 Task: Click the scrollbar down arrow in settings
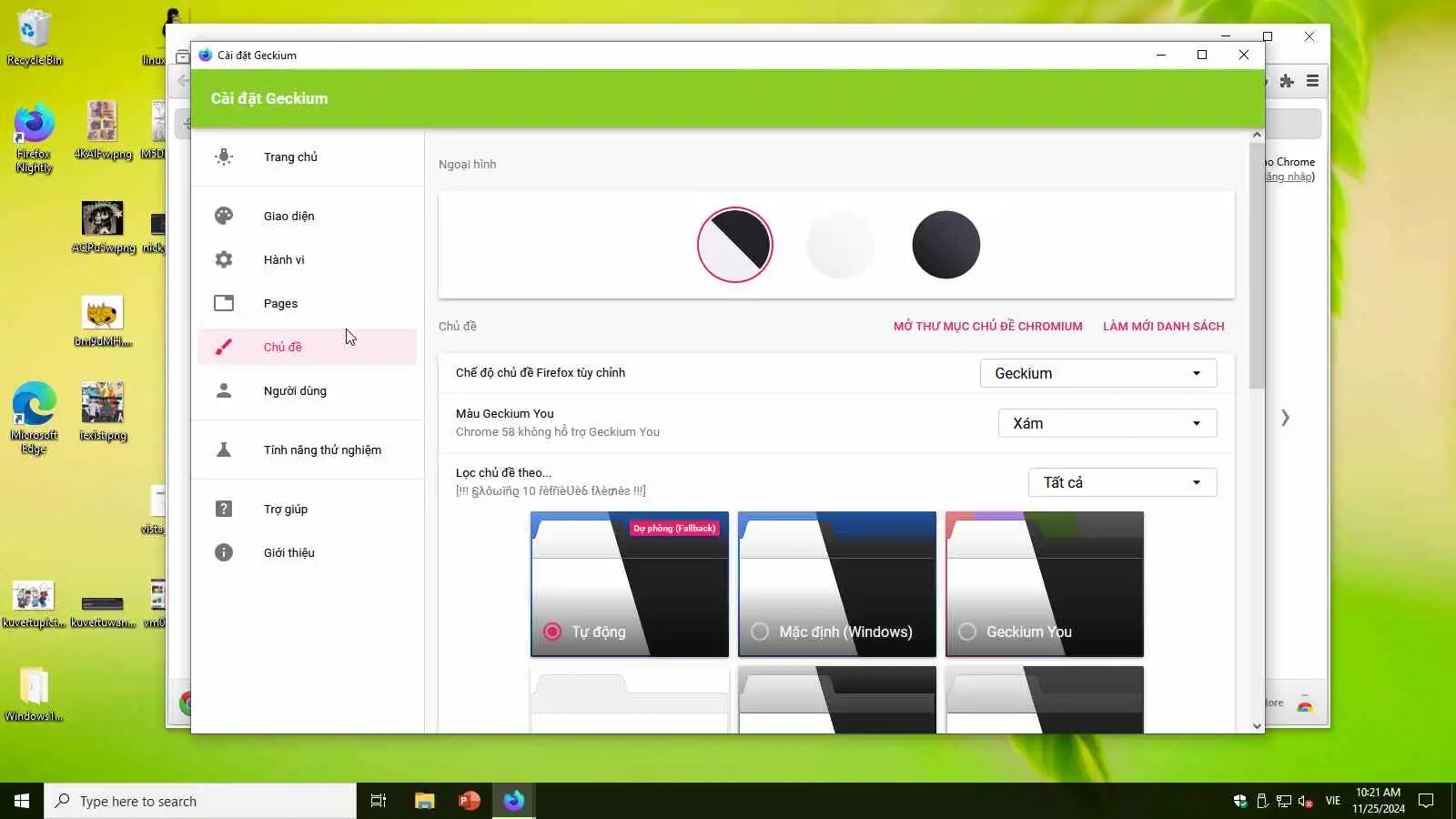(1257, 726)
